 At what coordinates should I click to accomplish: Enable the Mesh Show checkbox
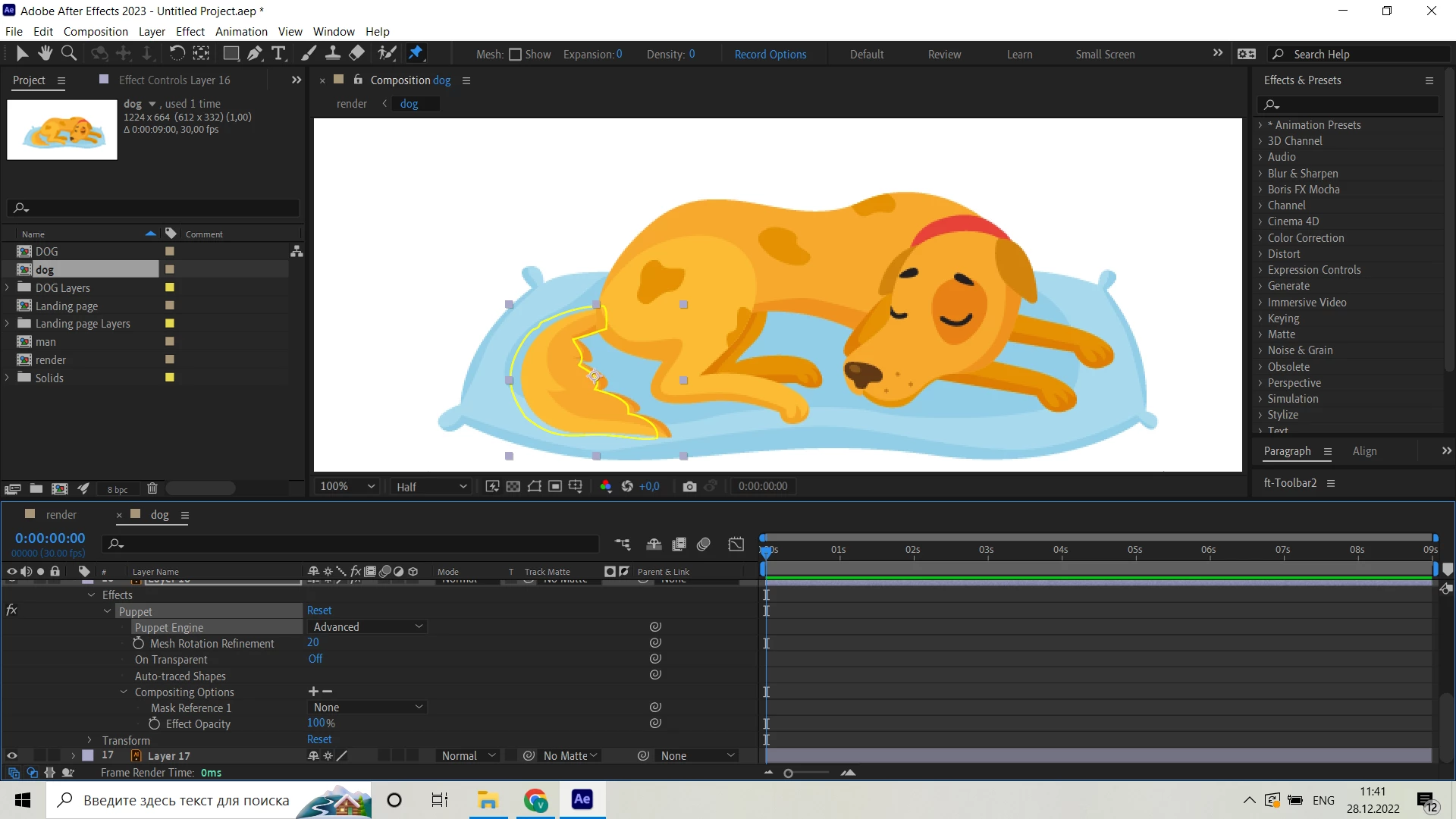[516, 55]
